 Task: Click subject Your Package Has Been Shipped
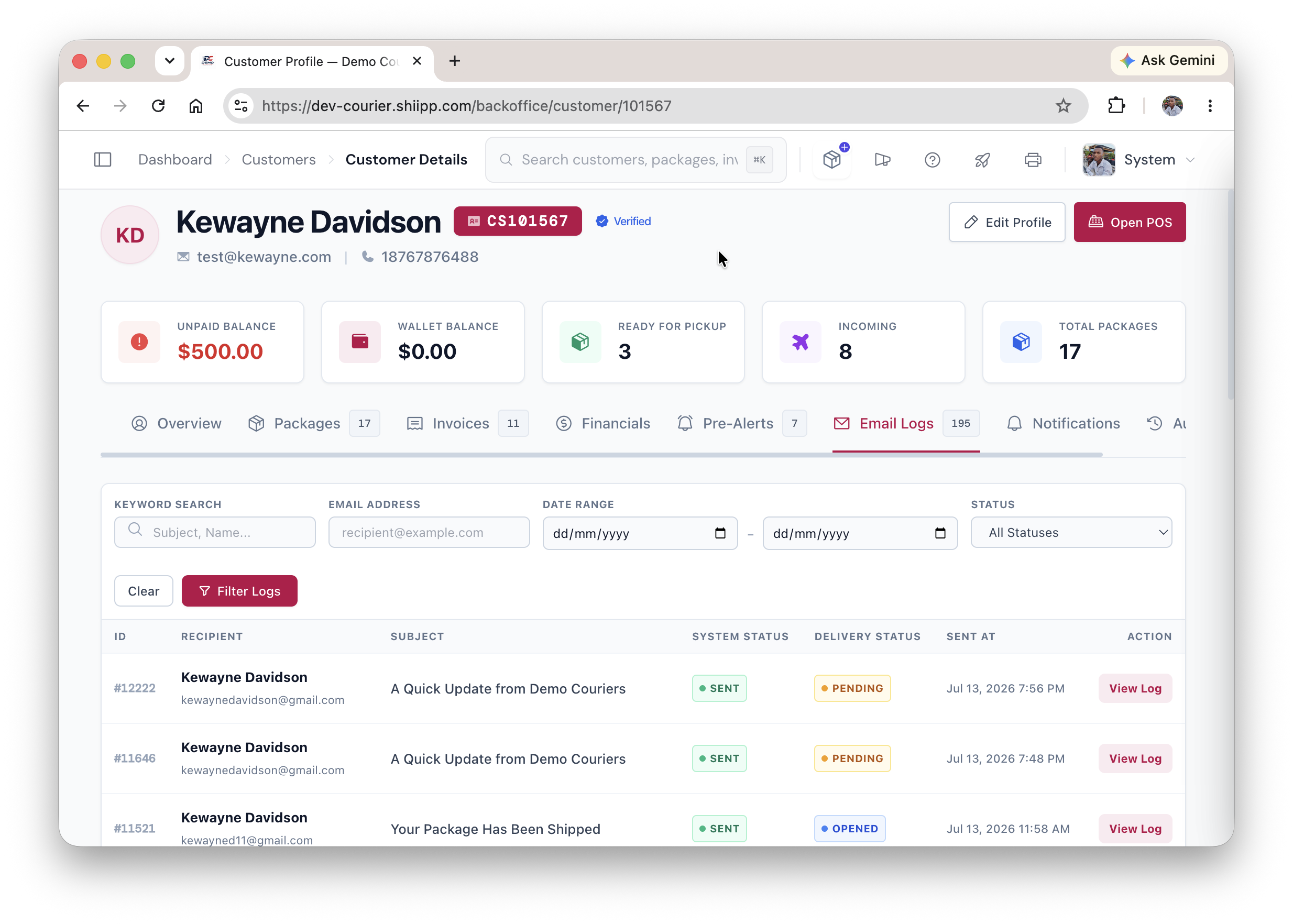496,830
